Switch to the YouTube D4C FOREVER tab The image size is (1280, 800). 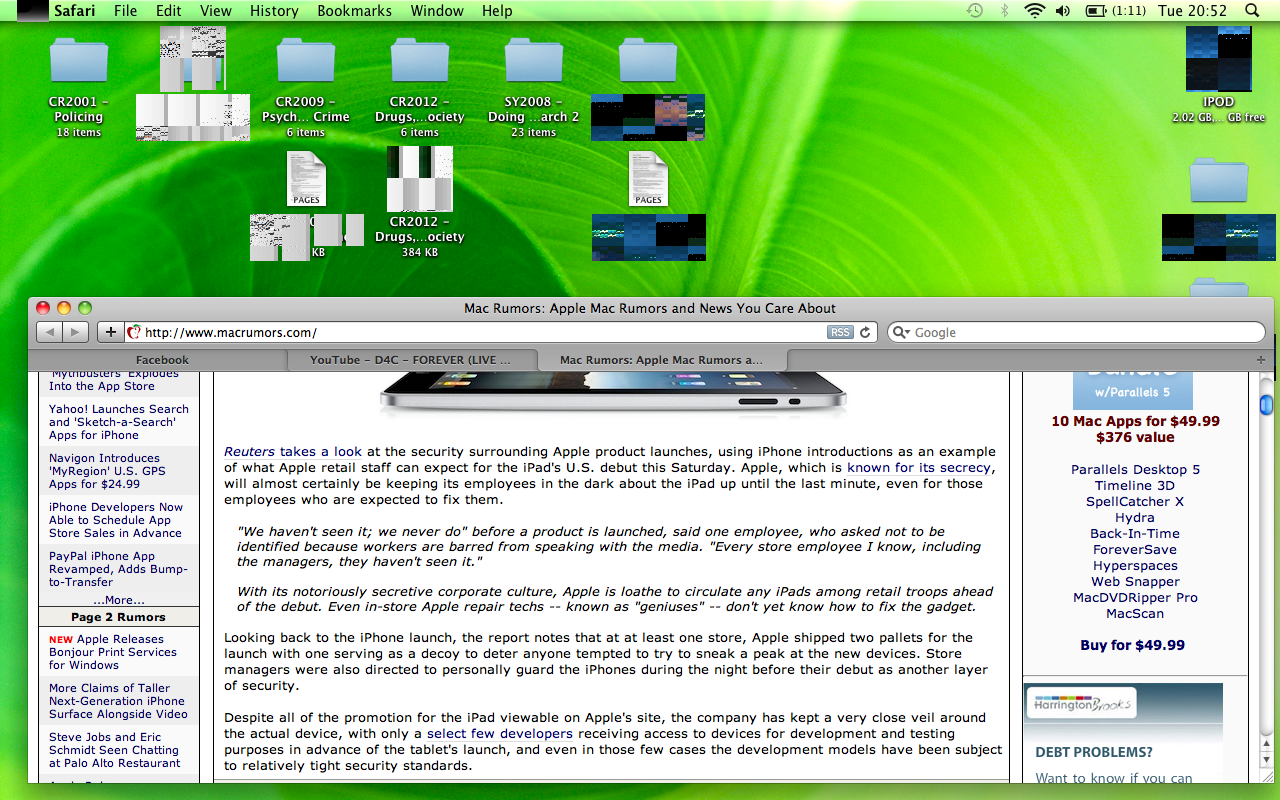[411, 360]
